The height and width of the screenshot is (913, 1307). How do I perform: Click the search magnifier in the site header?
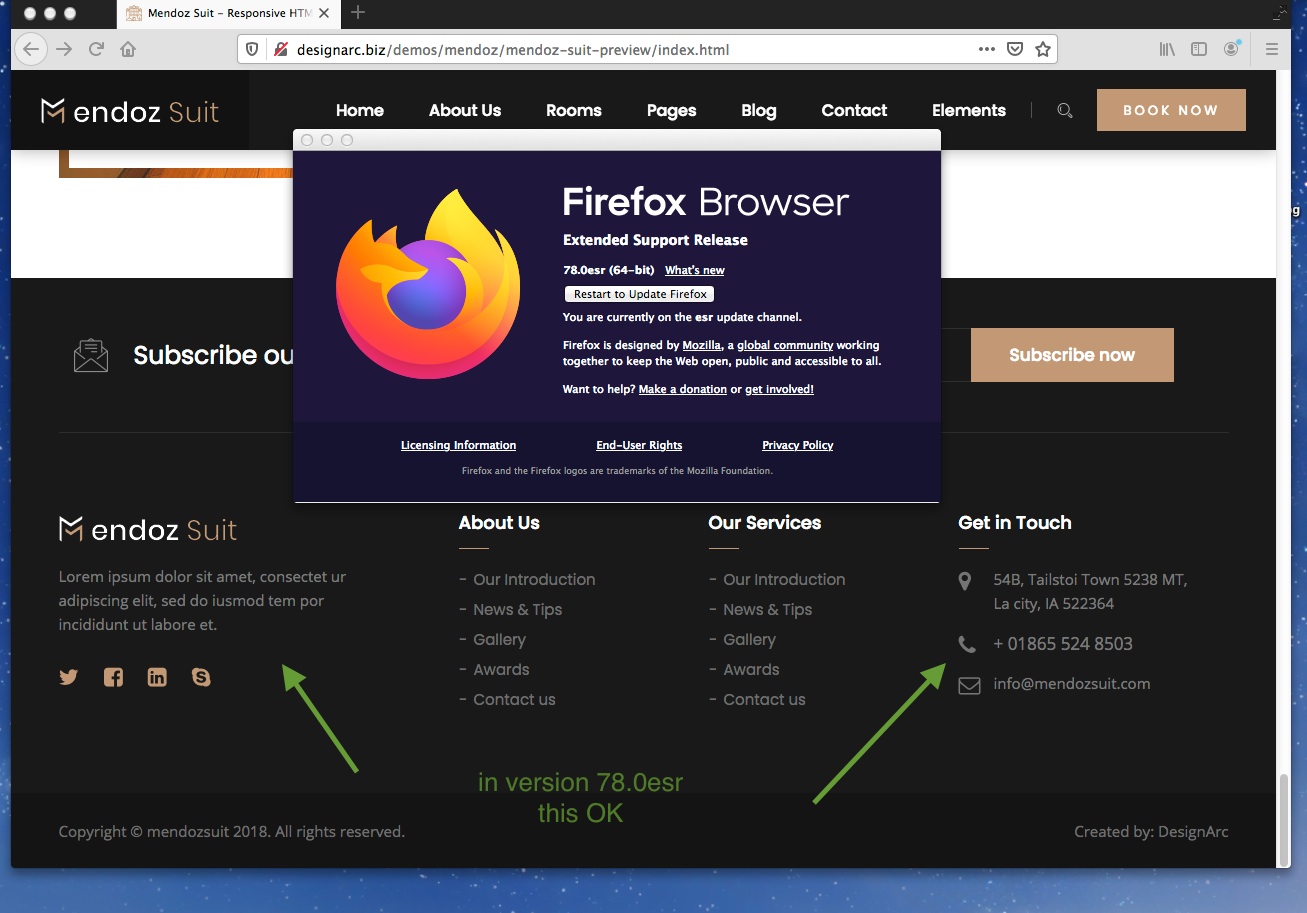pos(1065,111)
